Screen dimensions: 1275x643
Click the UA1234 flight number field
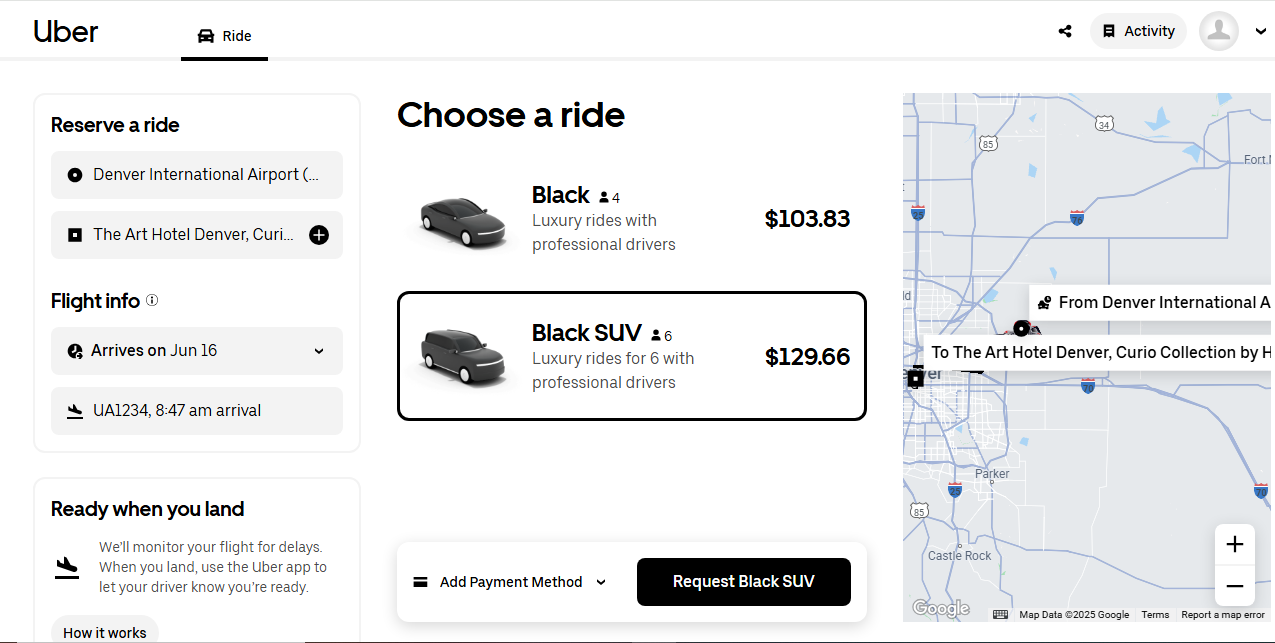coord(197,411)
